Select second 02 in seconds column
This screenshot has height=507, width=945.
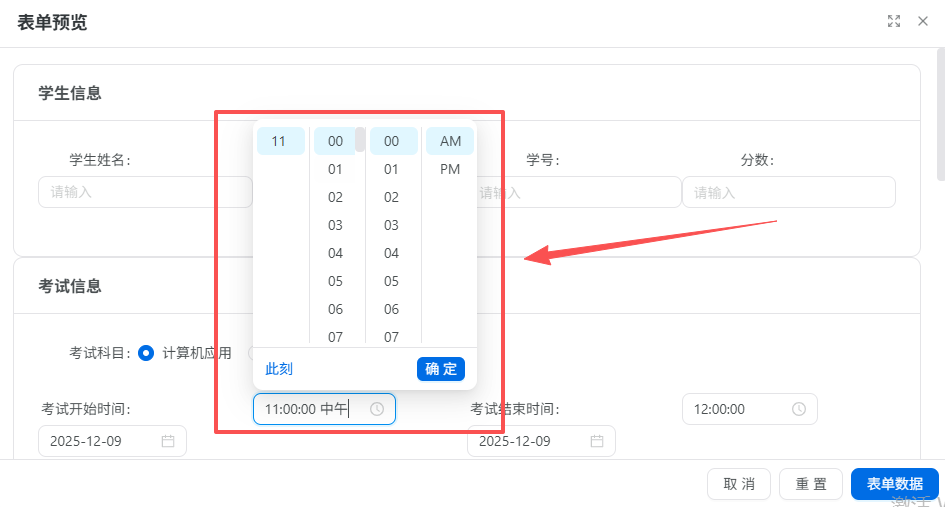coord(392,197)
